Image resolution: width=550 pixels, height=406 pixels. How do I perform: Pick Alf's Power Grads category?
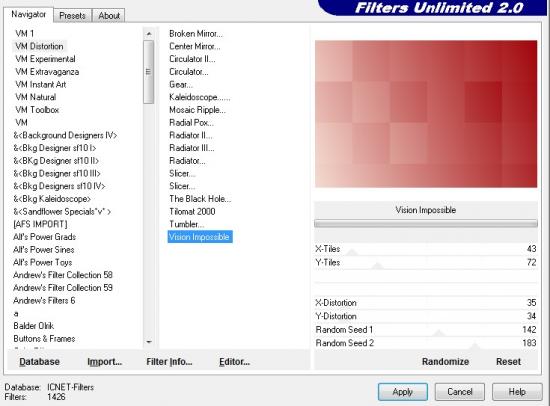45,237
